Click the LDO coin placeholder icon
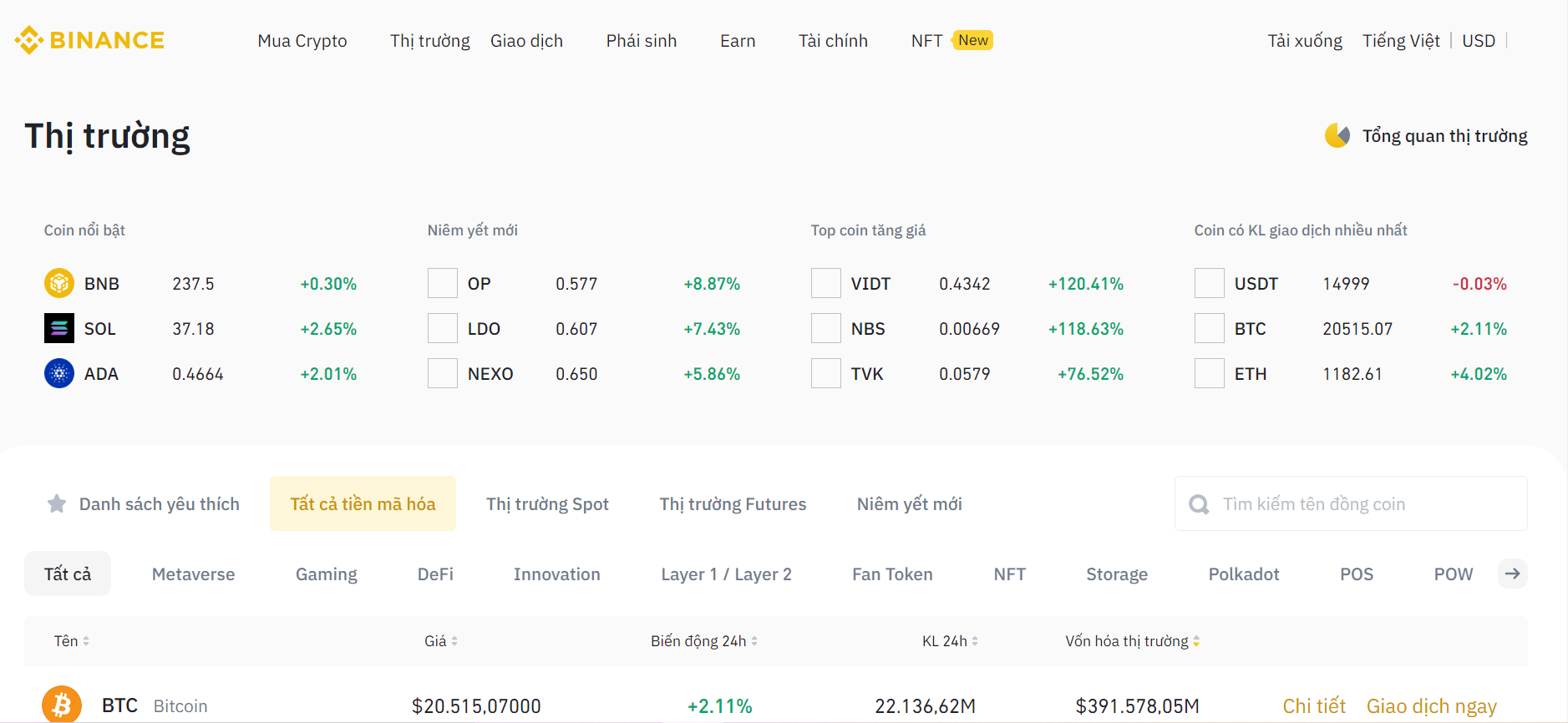 tap(443, 328)
